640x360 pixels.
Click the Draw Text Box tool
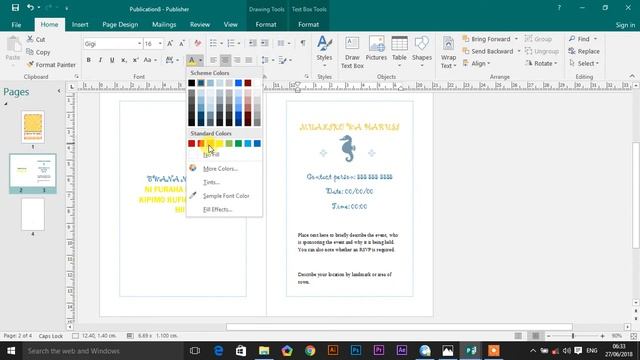pyautogui.click(x=352, y=52)
